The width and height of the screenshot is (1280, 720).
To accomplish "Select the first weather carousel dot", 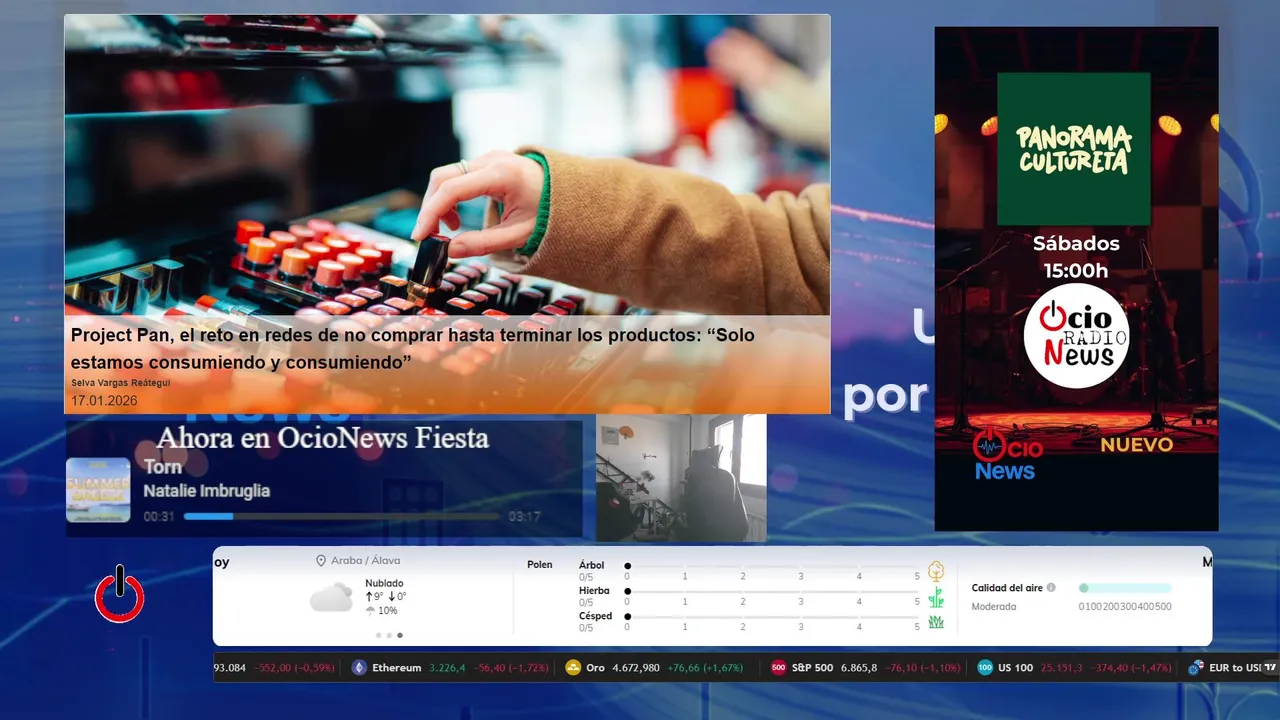I will [x=378, y=635].
